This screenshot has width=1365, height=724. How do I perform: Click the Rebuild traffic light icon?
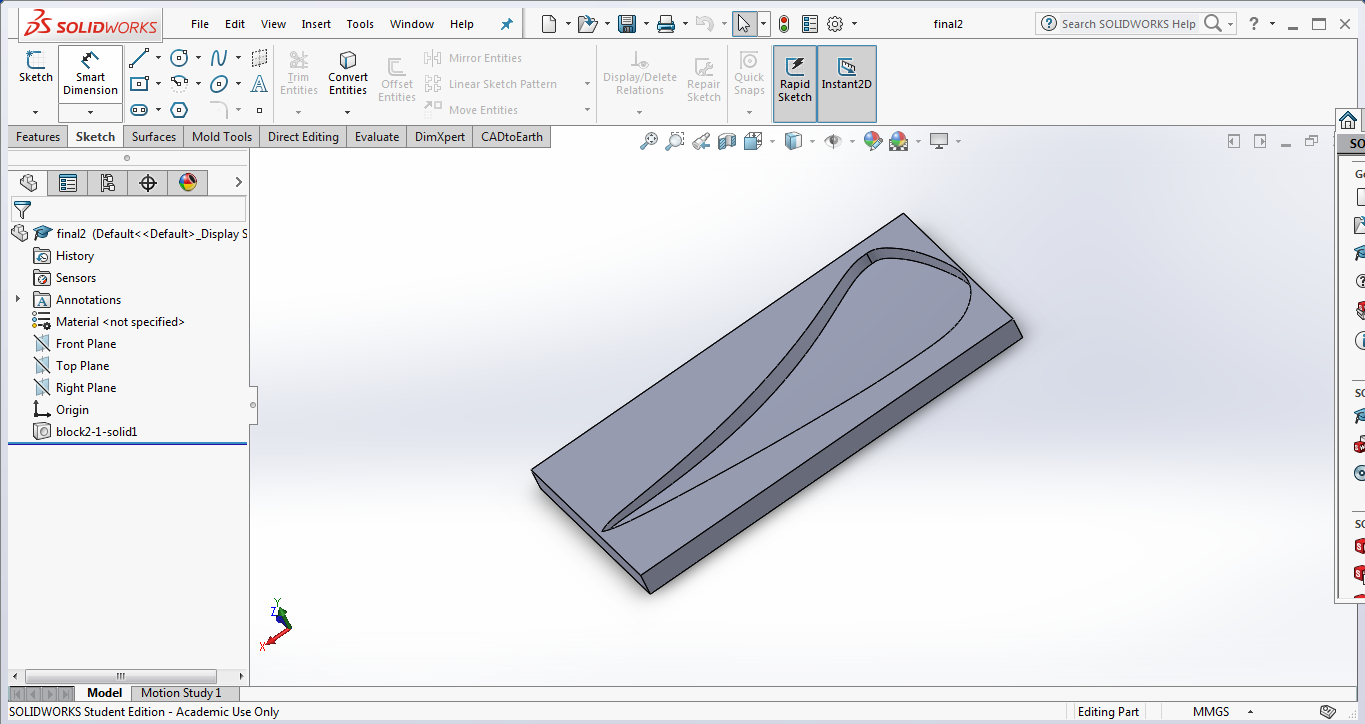784,24
